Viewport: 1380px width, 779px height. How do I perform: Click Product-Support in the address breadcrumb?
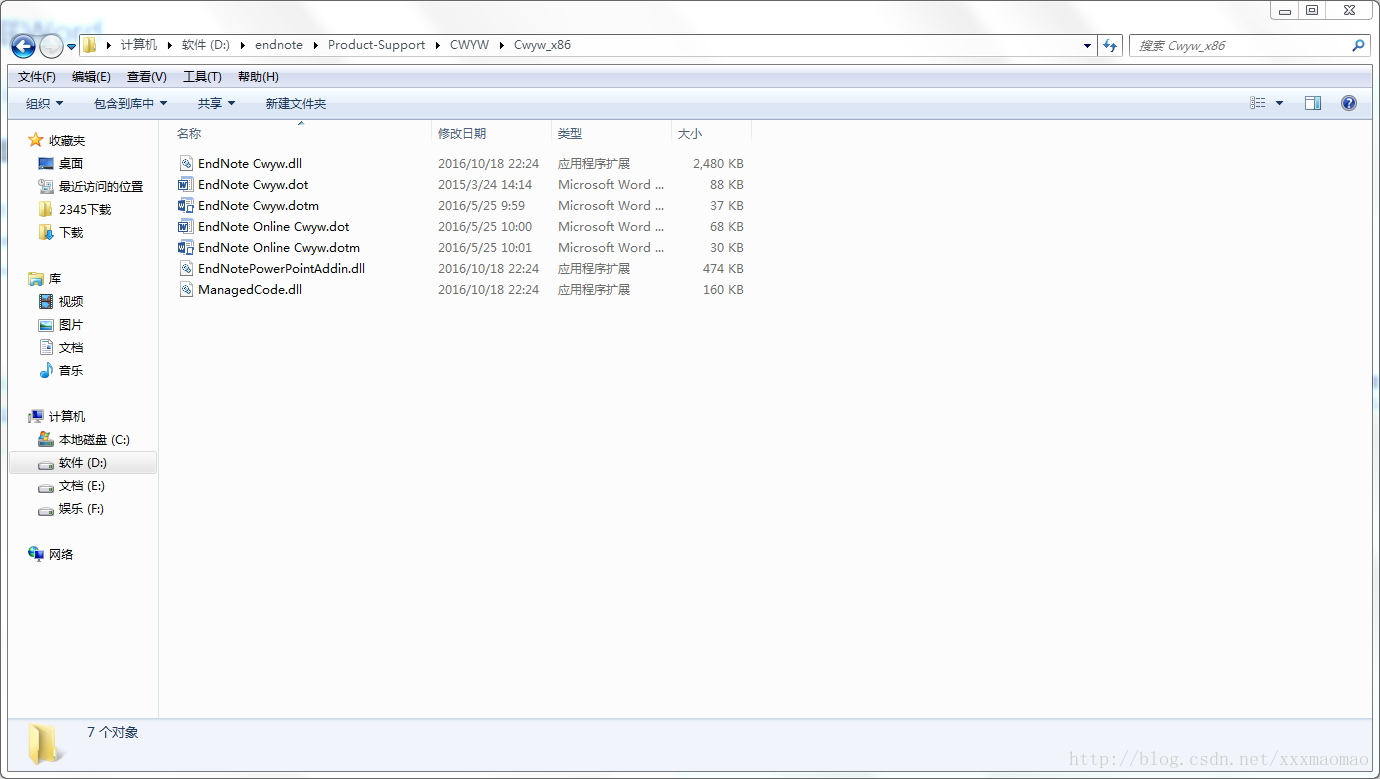pos(376,45)
